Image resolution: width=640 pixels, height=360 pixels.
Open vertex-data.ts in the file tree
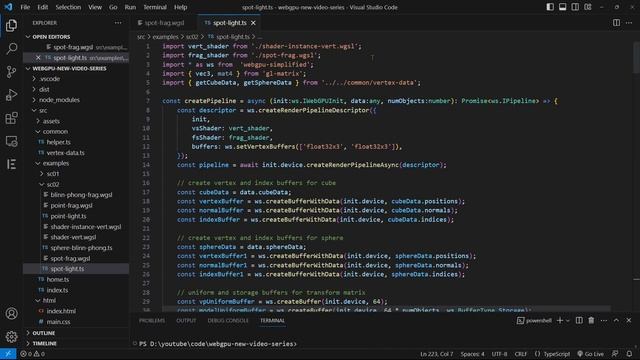[x=65, y=153]
